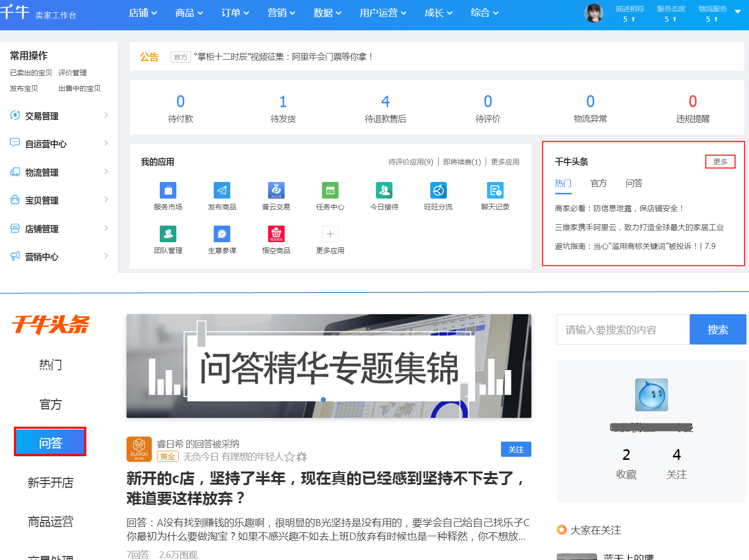
Task: Open the 评价管理 shortcut
Action: [73, 73]
